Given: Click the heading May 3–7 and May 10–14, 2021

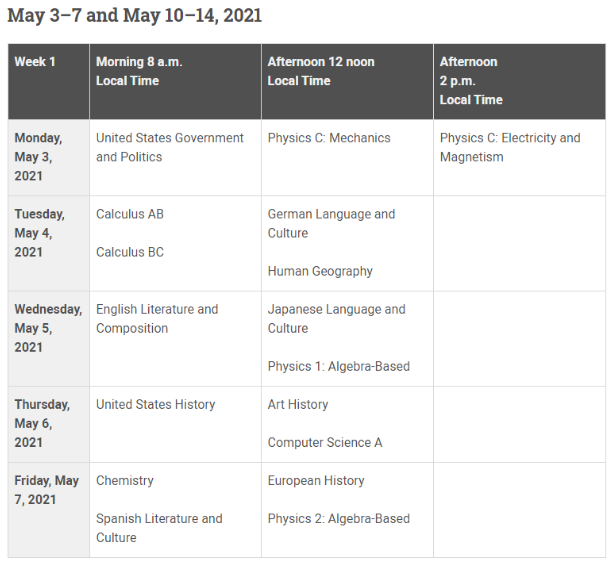Looking at the screenshot, I should tap(135, 16).
